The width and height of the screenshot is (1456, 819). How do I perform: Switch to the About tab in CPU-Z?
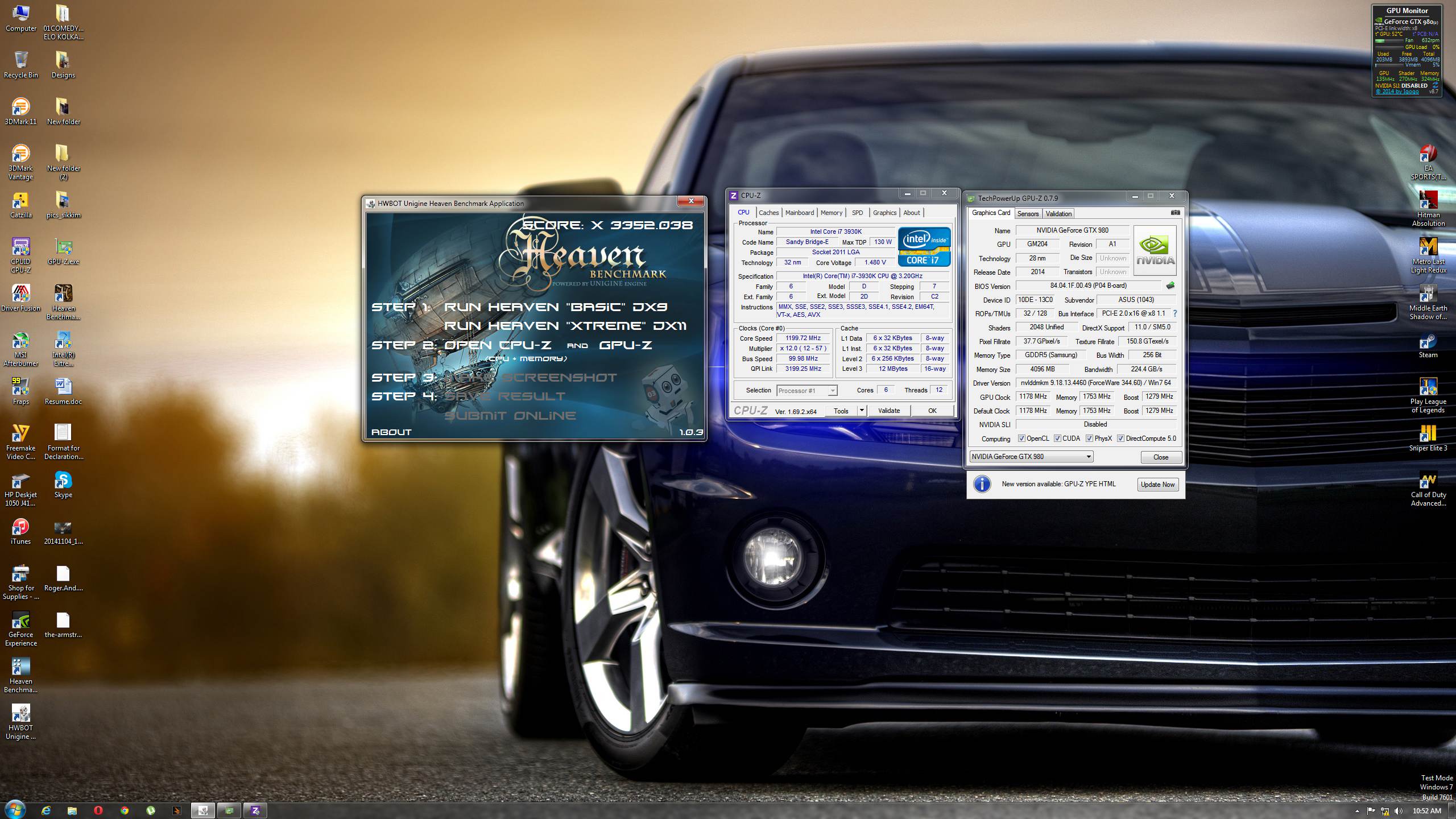pos(912,213)
